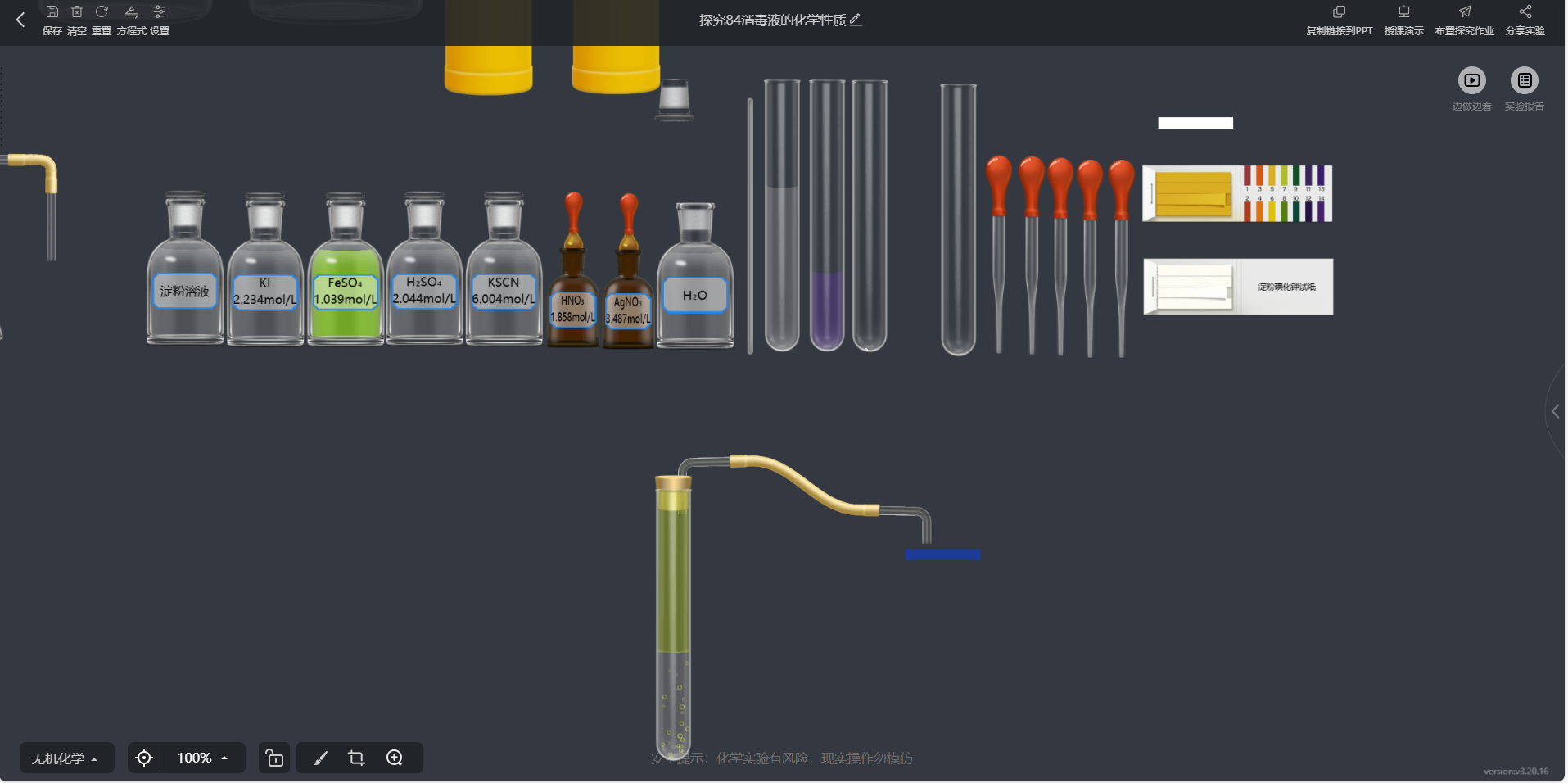Open the 方程式 equation tool
This screenshot has height=783, width=1568.
[131, 20]
